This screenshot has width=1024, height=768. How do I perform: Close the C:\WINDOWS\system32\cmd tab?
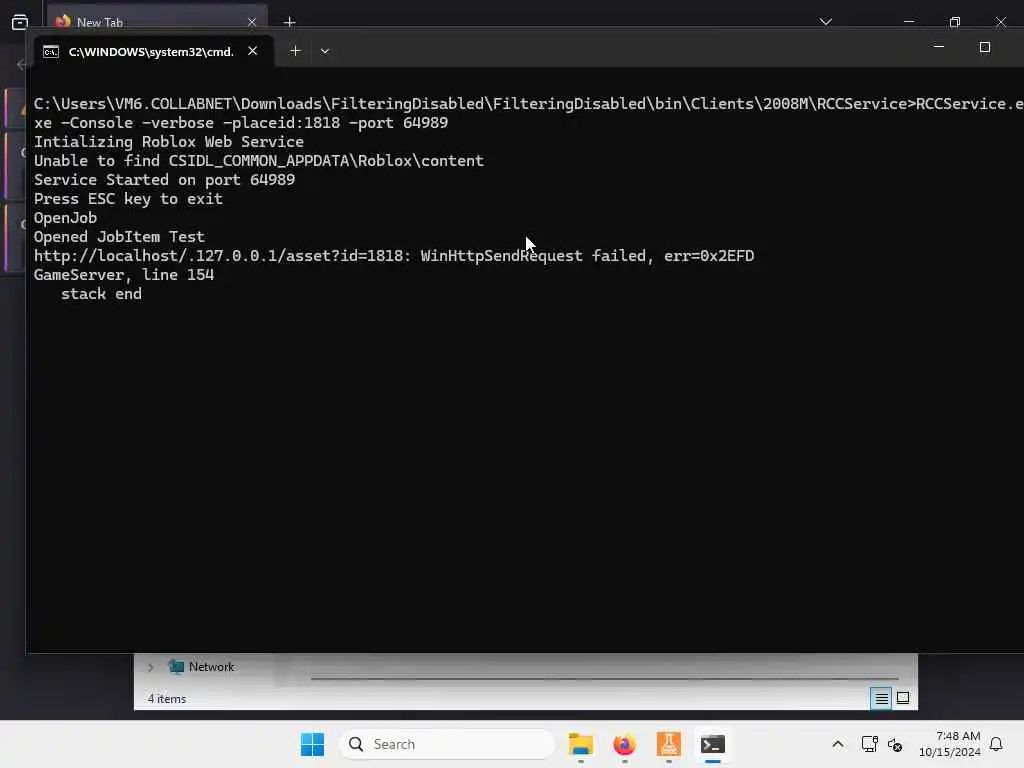(253, 51)
